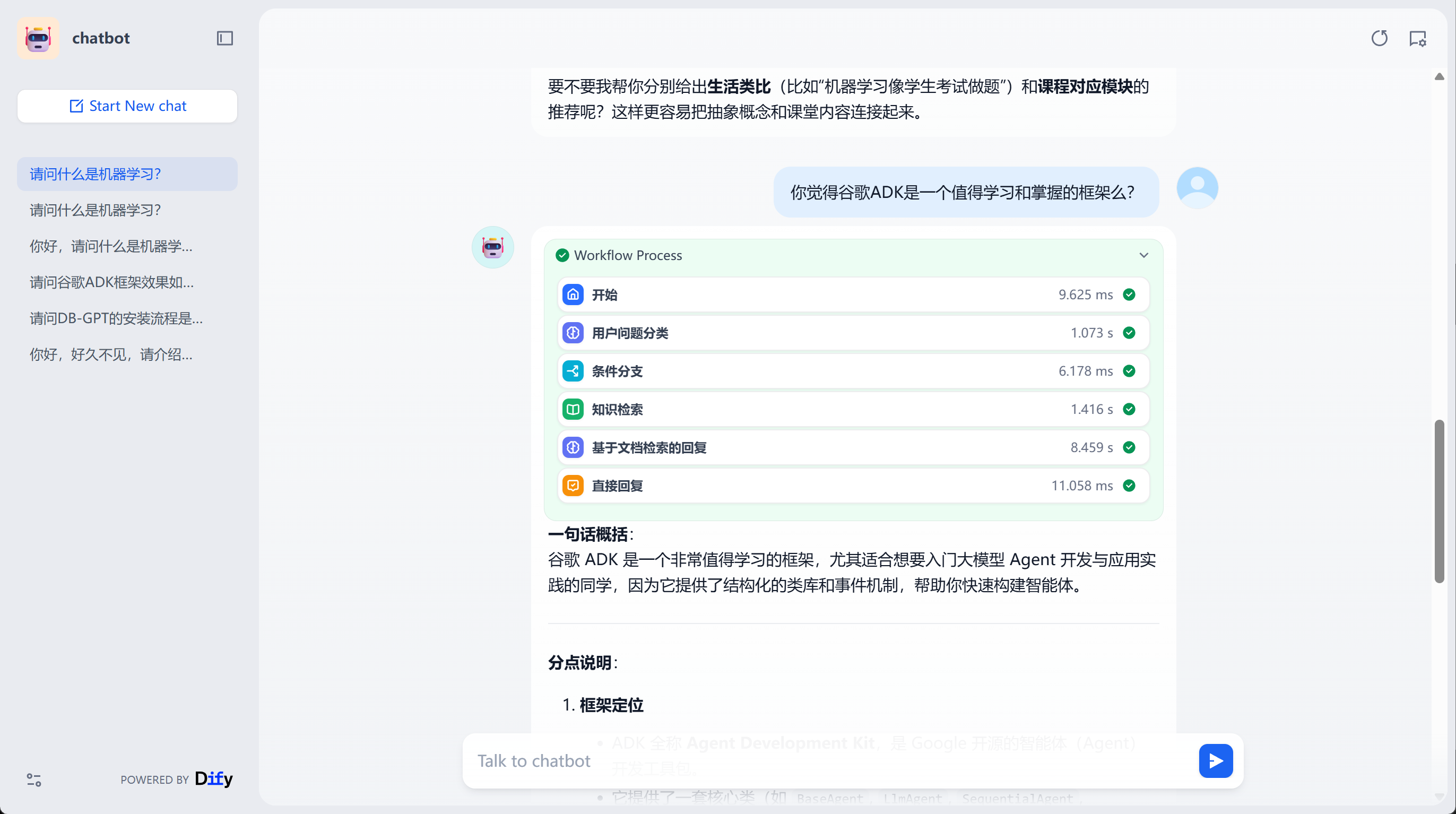Open the chat settings icon top right
1456x814 pixels.
1418,38
